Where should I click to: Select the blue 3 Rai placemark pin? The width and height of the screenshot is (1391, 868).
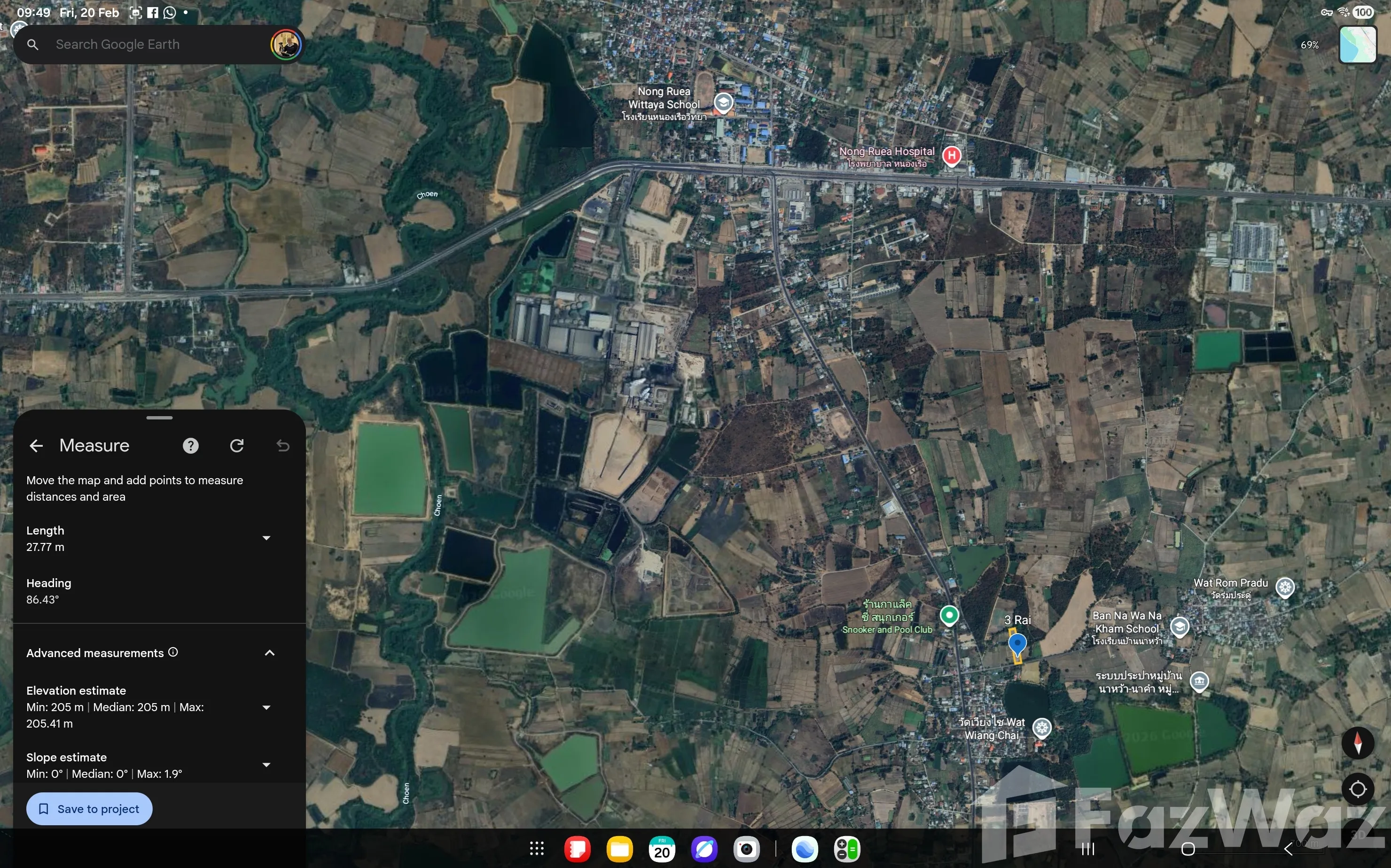(x=1017, y=643)
